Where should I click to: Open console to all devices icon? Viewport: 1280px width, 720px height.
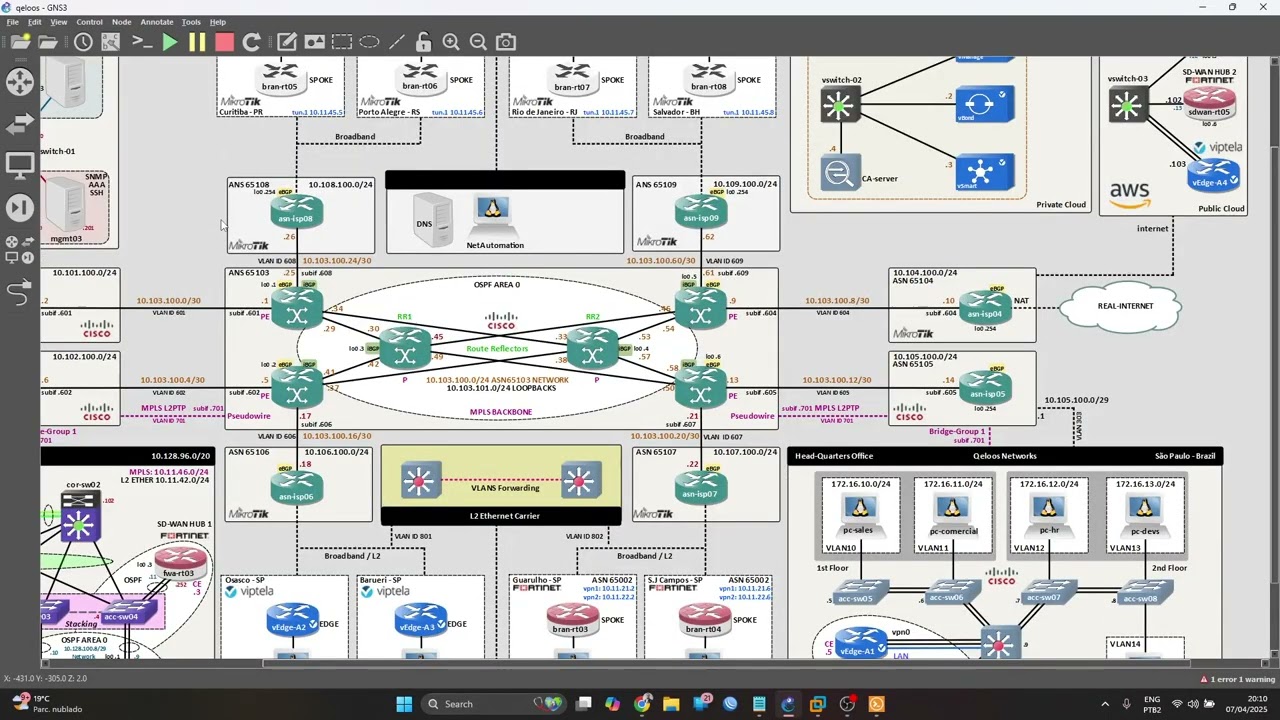pyautogui.click(x=142, y=42)
